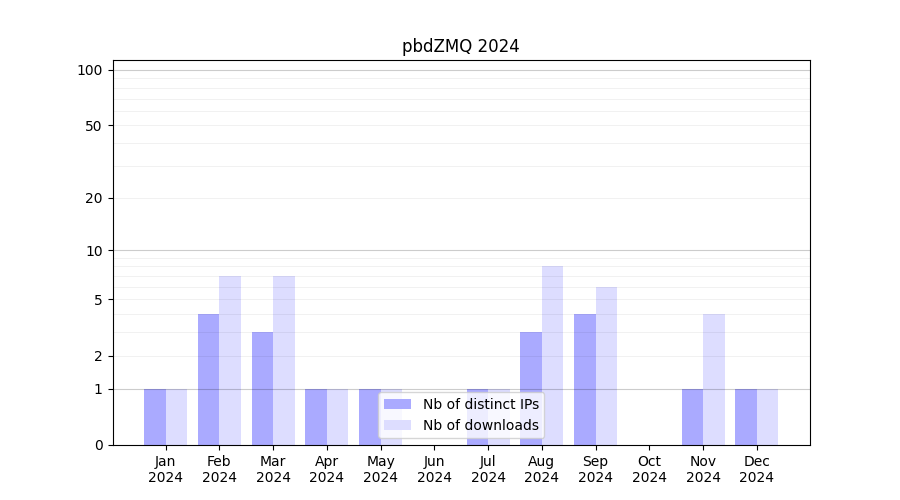Click the Nb of distinct IPs legend swatch
This screenshot has width=900, height=500.
pyautogui.click(x=397, y=404)
